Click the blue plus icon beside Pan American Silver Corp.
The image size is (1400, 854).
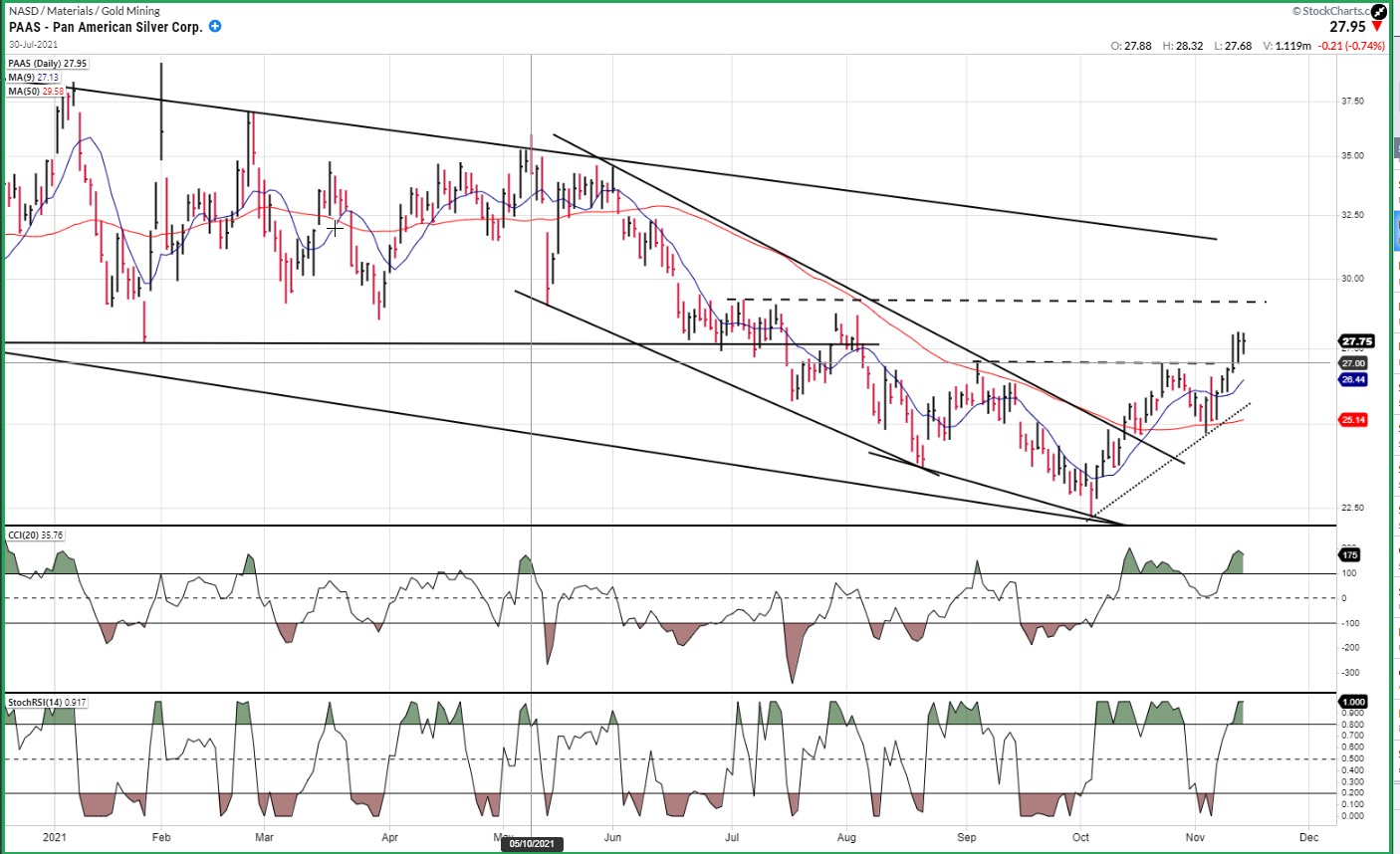[216, 27]
